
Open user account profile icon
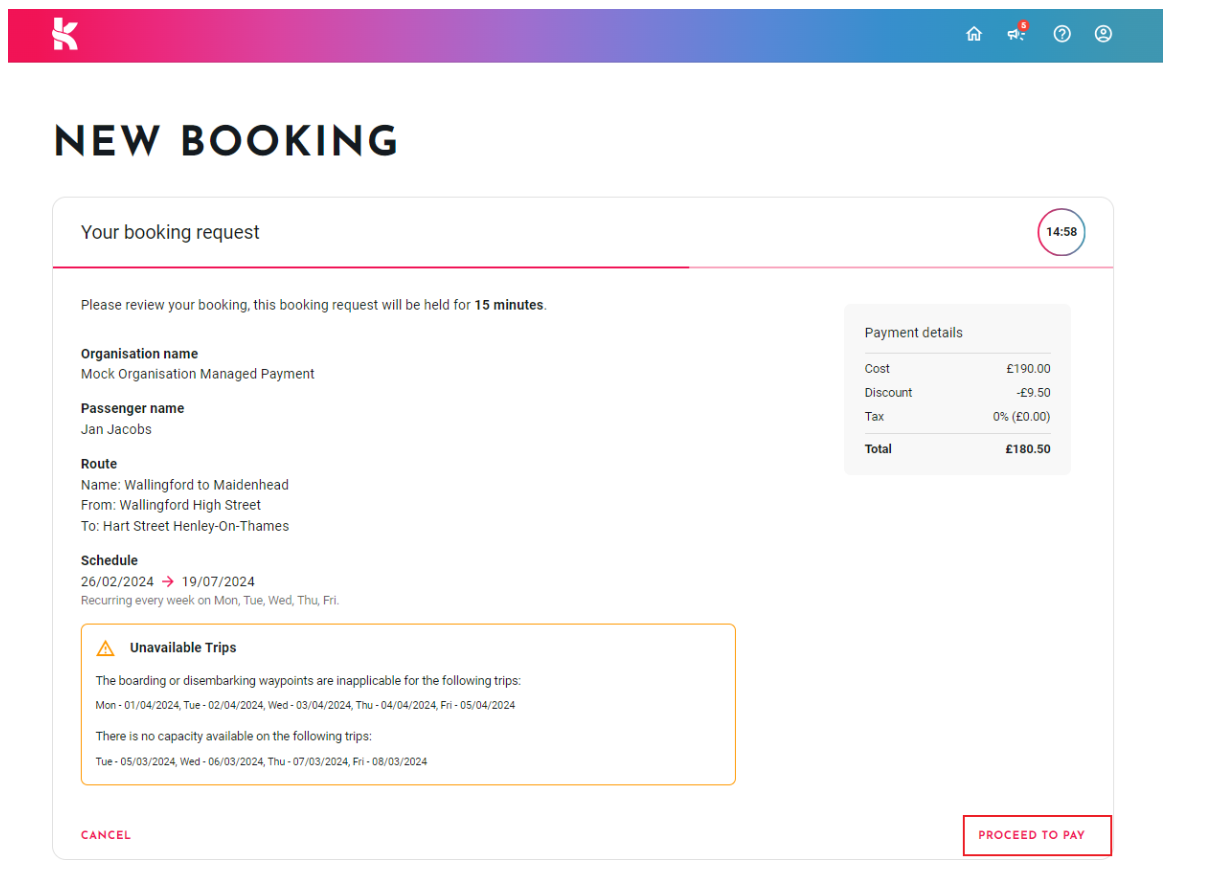(1103, 34)
